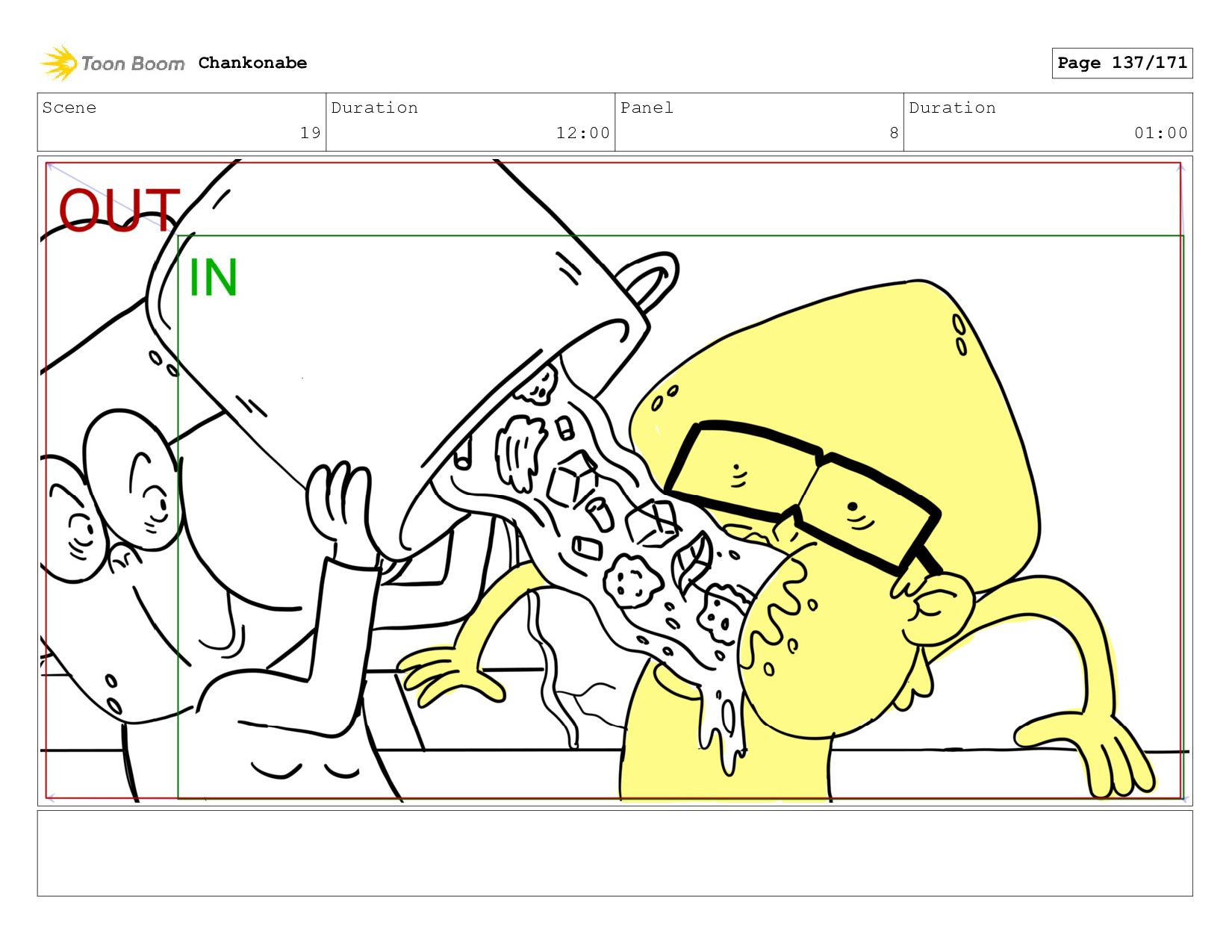The height and width of the screenshot is (952, 1232).
Task: Click the panel duration value 01:00
Action: click(1160, 133)
